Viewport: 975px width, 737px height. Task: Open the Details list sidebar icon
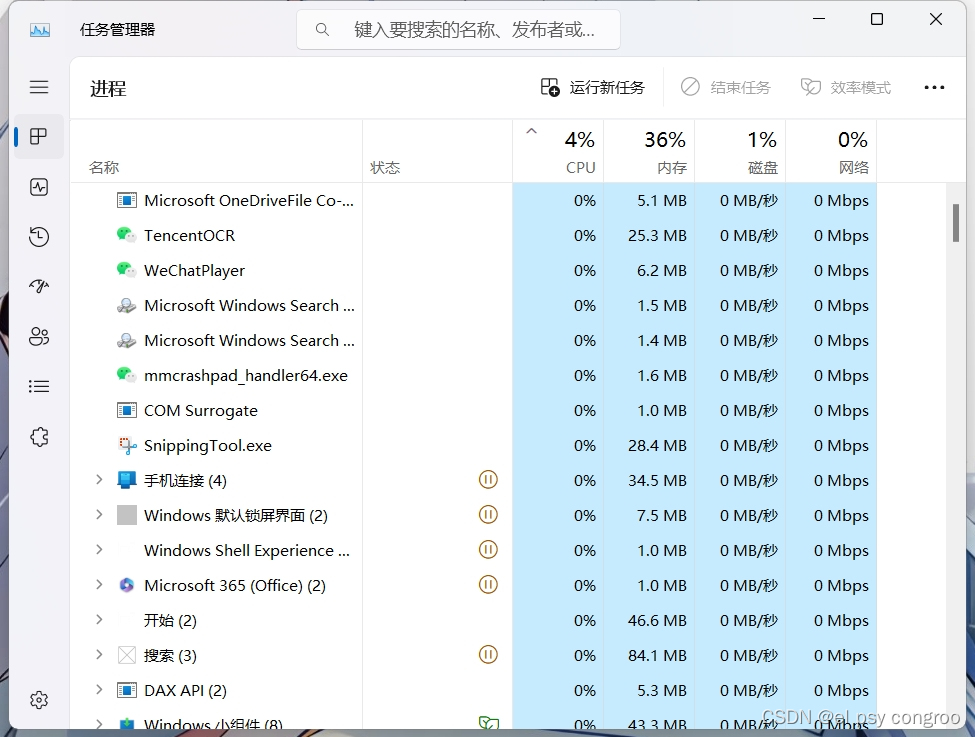(39, 386)
